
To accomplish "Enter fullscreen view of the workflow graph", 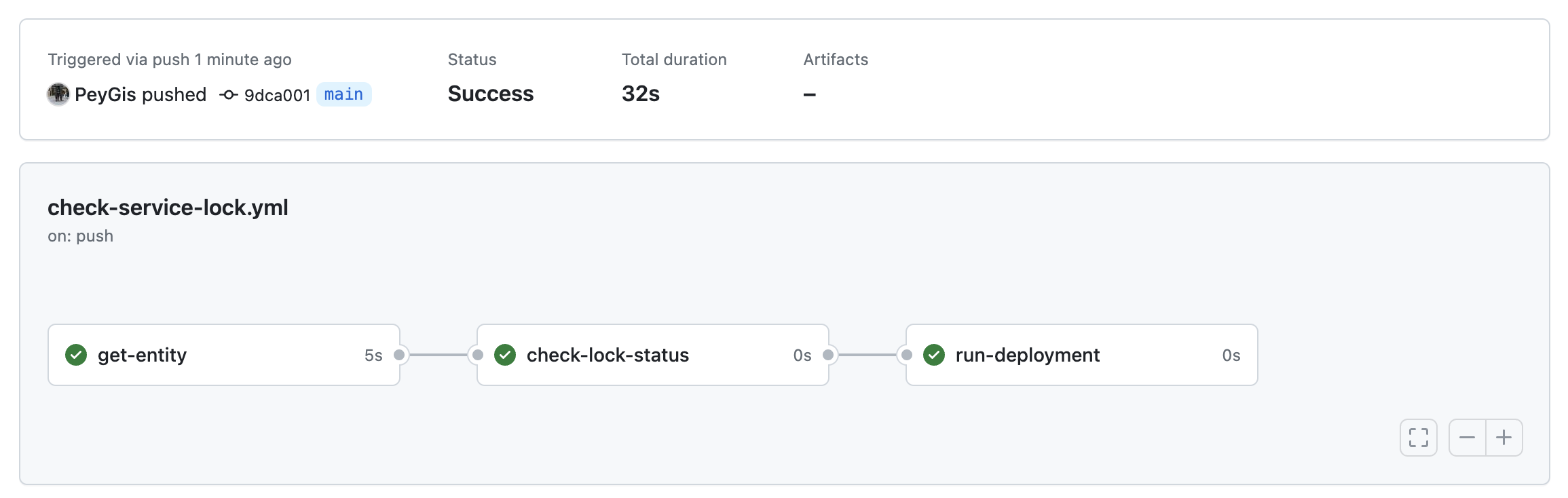I will (1418, 438).
